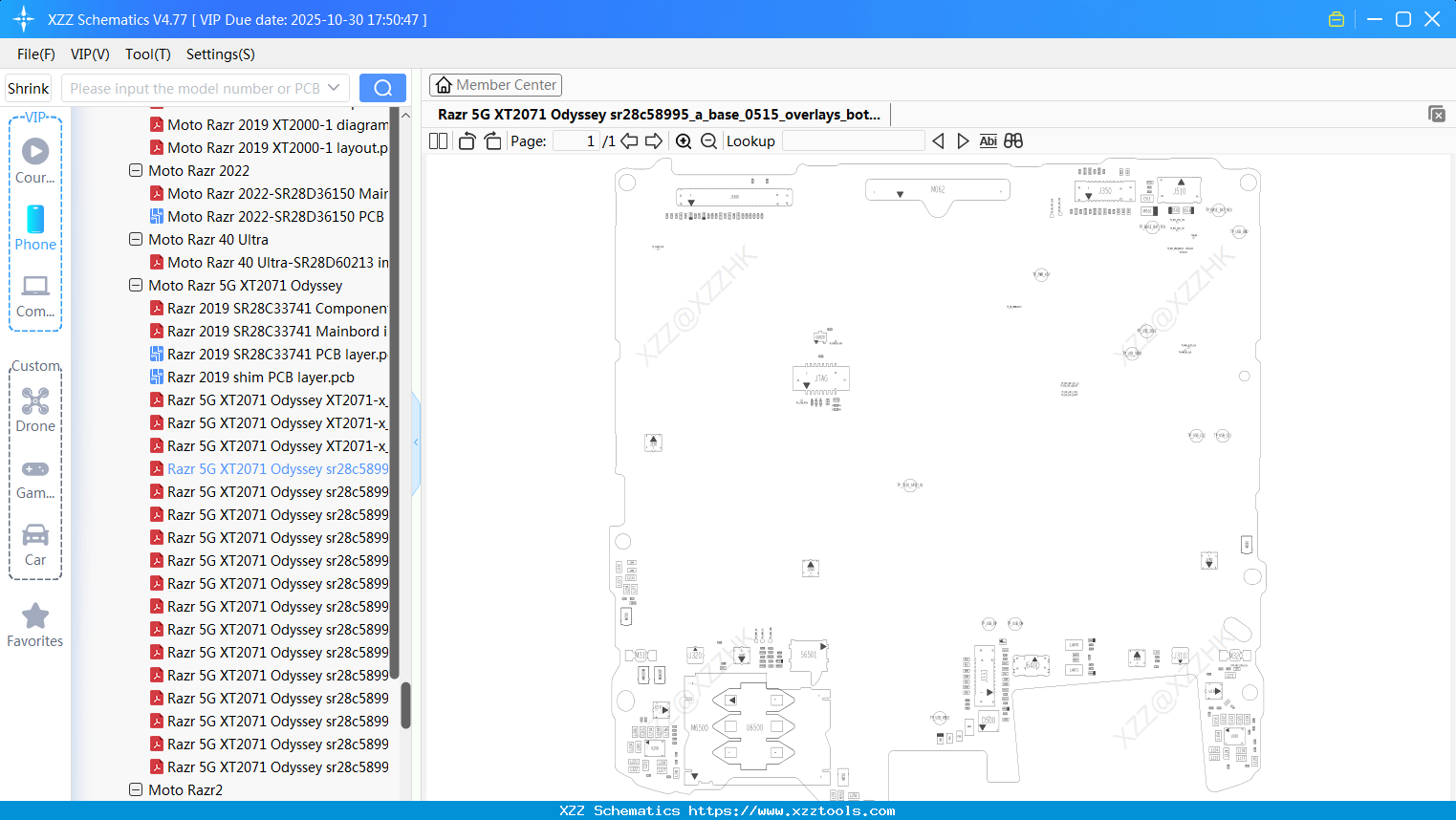Zoom in on the schematic

pyautogui.click(x=684, y=141)
